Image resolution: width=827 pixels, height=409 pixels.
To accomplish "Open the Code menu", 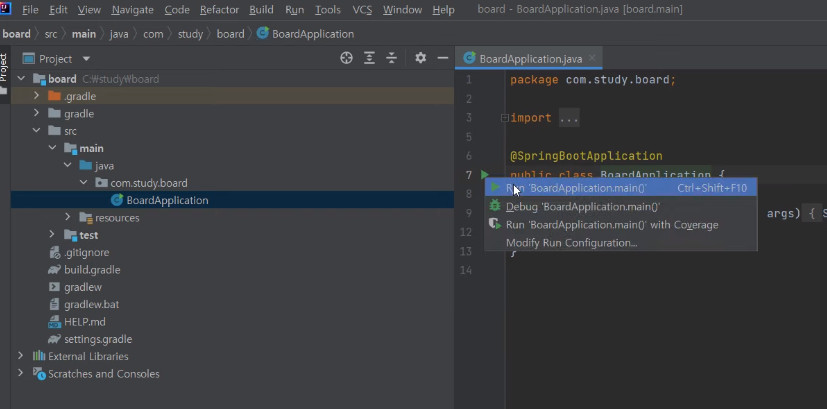I will tap(177, 9).
